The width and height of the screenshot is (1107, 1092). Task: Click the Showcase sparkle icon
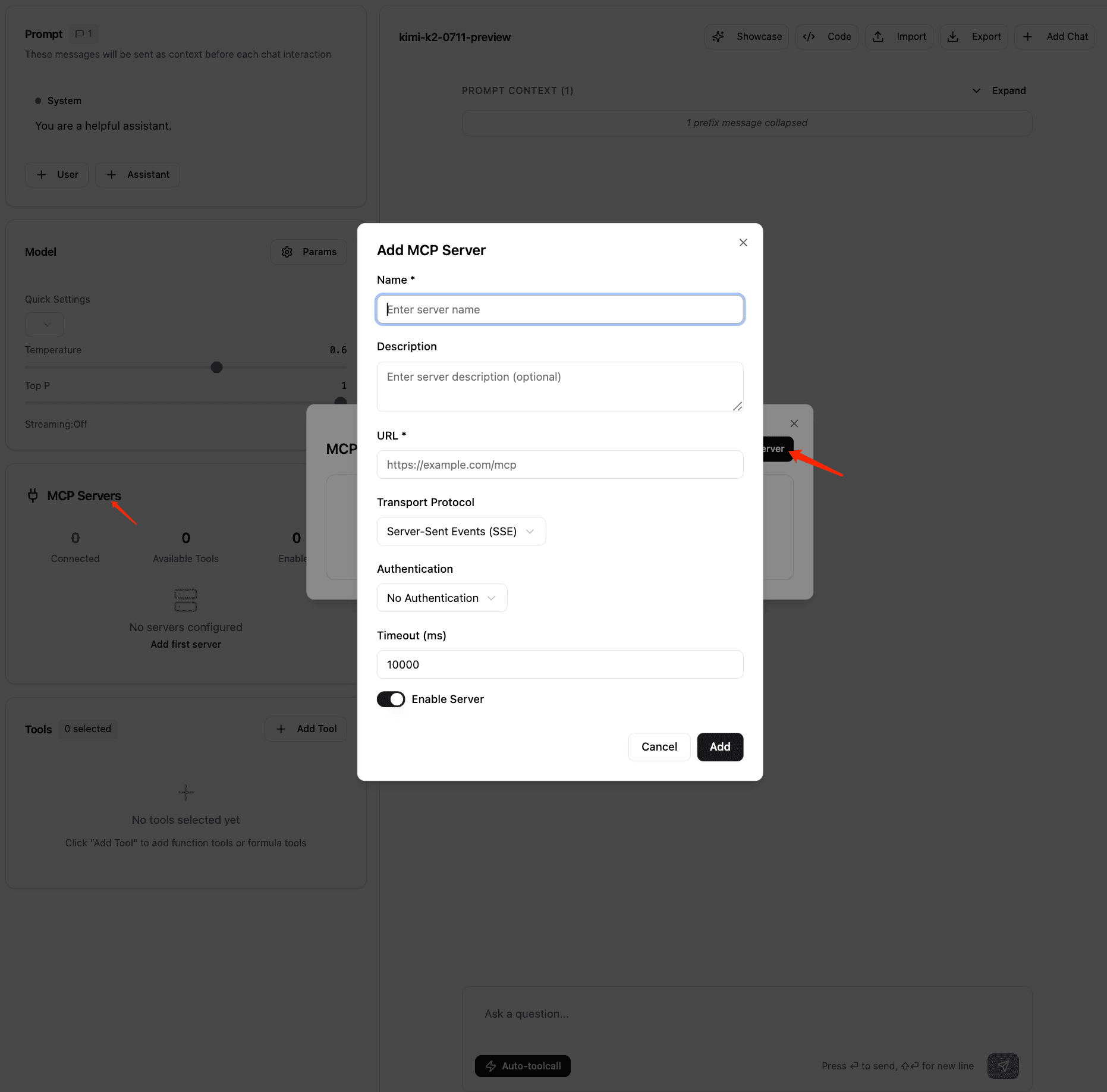click(x=718, y=37)
